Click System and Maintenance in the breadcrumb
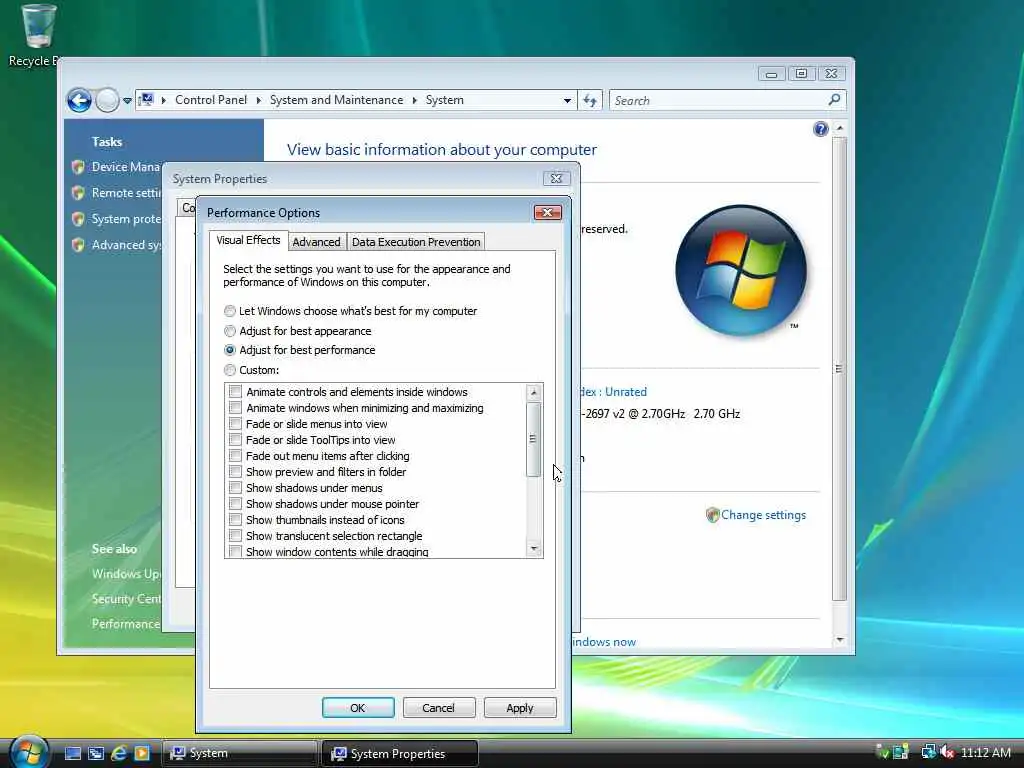Image resolution: width=1024 pixels, height=768 pixels. (336, 100)
